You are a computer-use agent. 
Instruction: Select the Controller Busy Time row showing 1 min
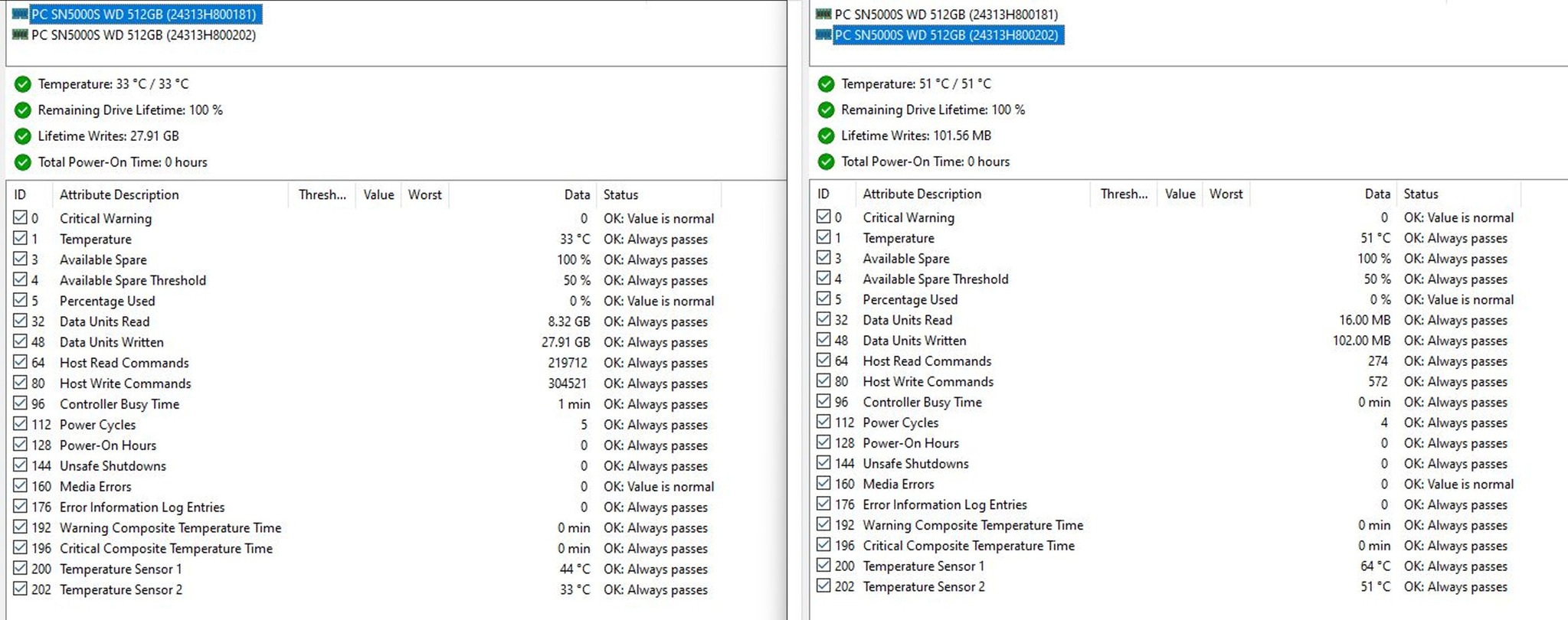(x=119, y=404)
